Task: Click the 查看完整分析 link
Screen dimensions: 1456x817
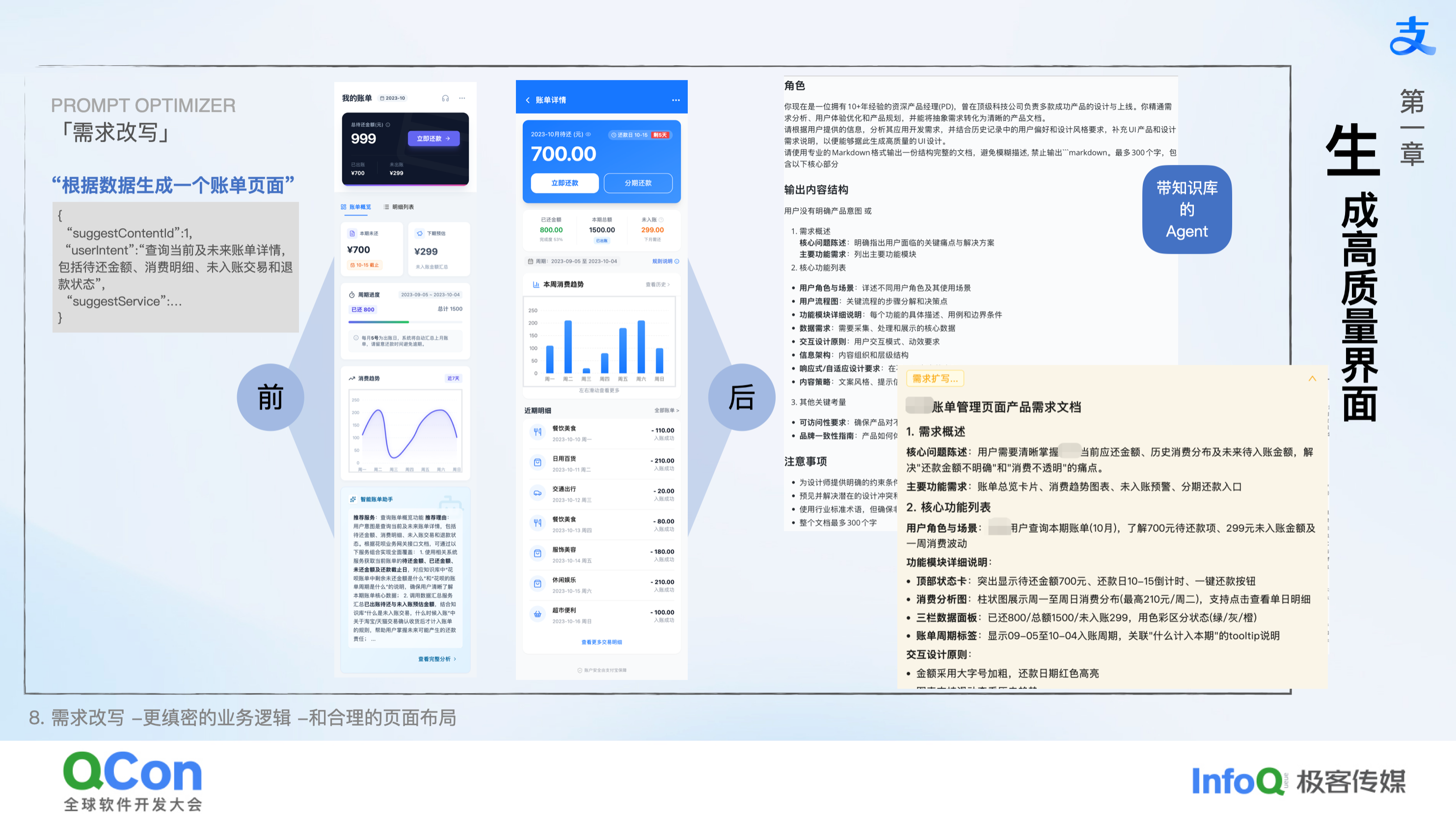Action: tap(437, 659)
